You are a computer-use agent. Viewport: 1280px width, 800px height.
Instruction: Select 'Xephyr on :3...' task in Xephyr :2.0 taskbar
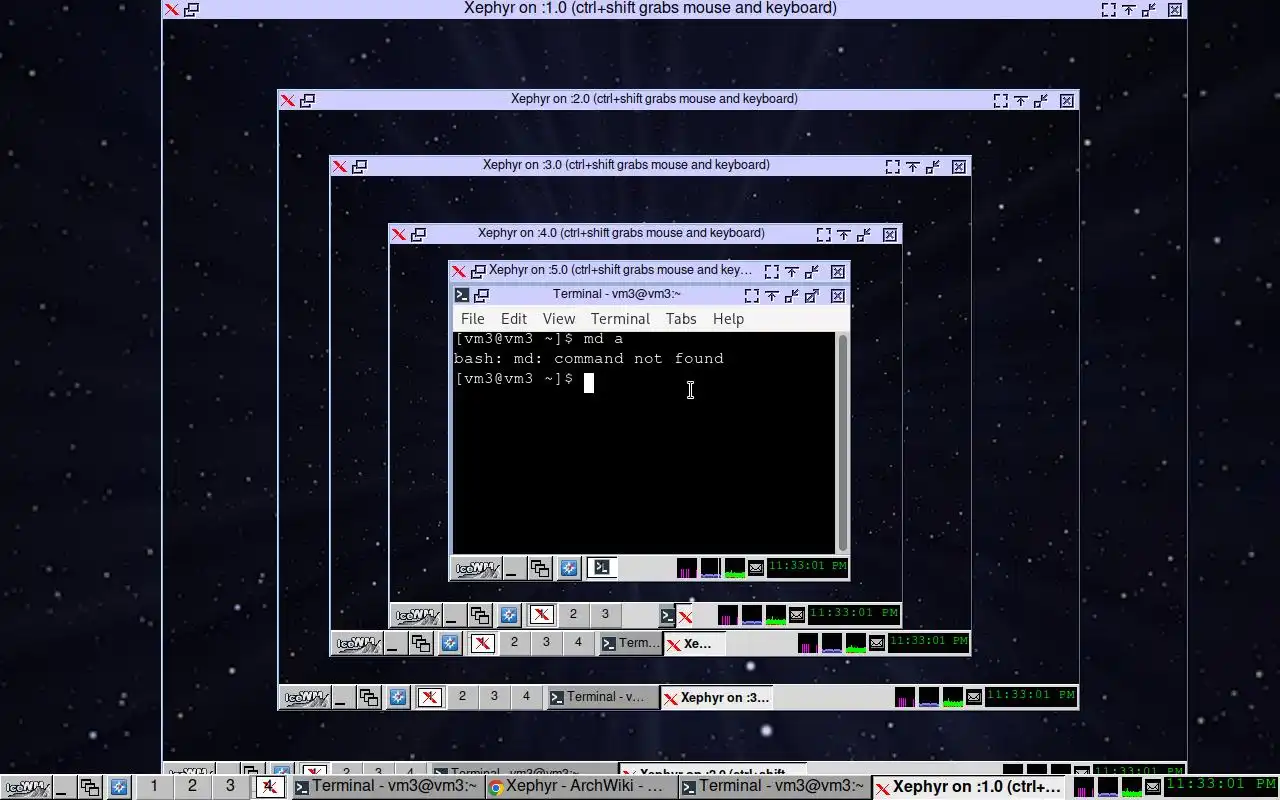pyautogui.click(x=717, y=697)
